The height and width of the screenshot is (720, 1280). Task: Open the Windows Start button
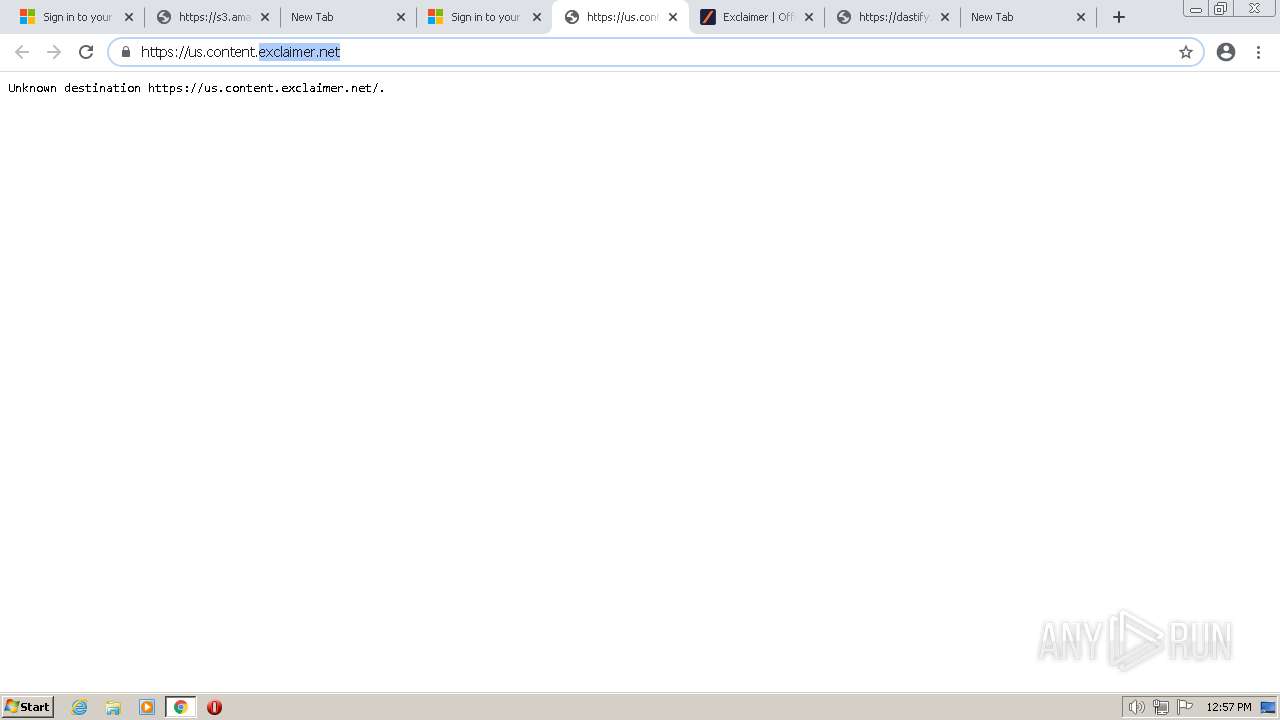pos(28,707)
